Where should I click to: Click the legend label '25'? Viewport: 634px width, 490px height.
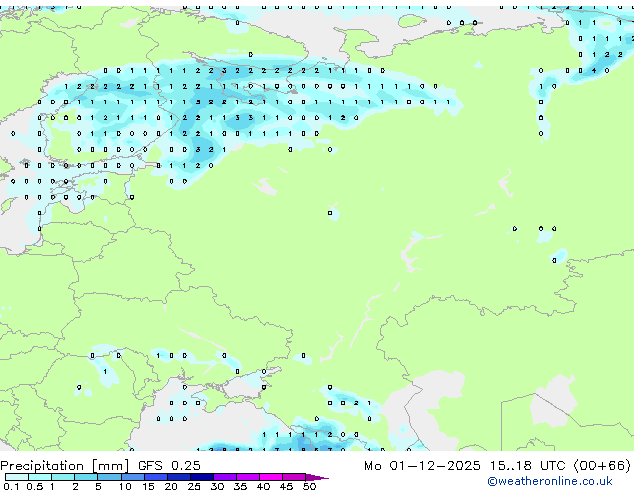(194, 486)
